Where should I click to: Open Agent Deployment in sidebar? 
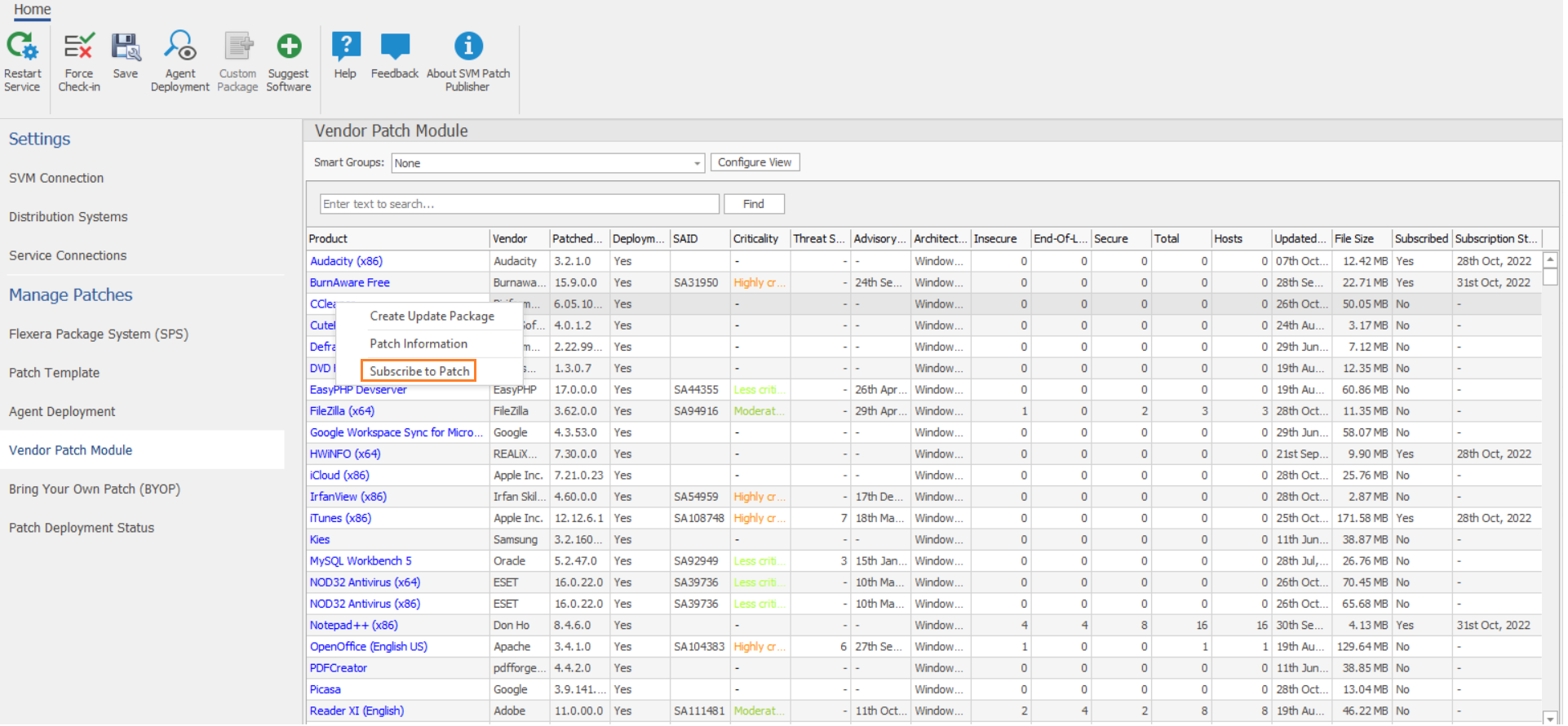point(62,412)
